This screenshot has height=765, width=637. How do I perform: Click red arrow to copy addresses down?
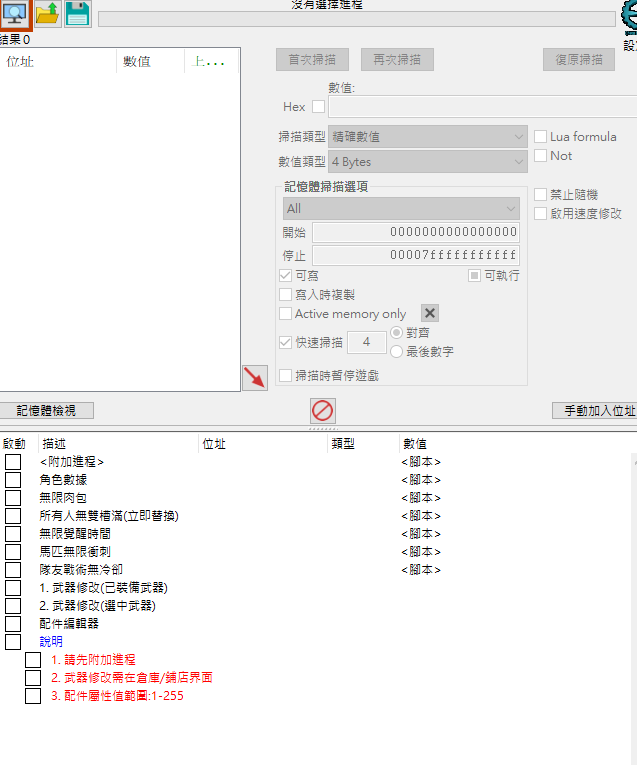point(255,378)
